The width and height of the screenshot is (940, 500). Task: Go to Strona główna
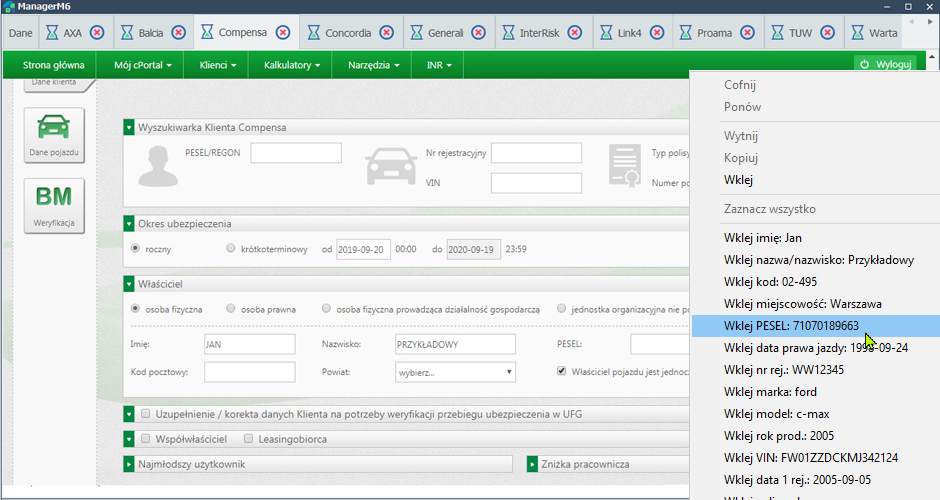[x=53, y=65]
